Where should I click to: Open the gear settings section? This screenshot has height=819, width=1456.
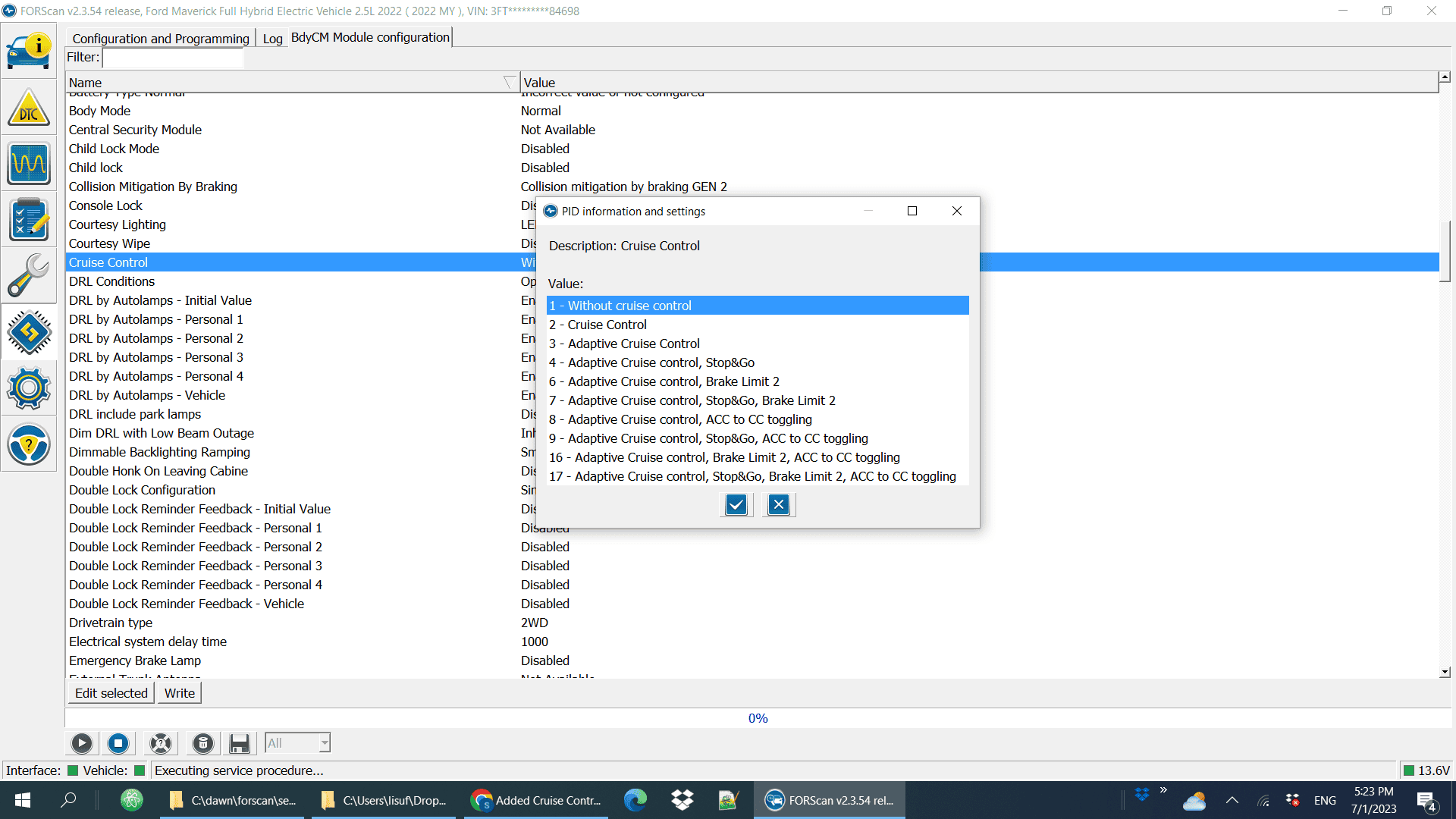pyautogui.click(x=29, y=388)
